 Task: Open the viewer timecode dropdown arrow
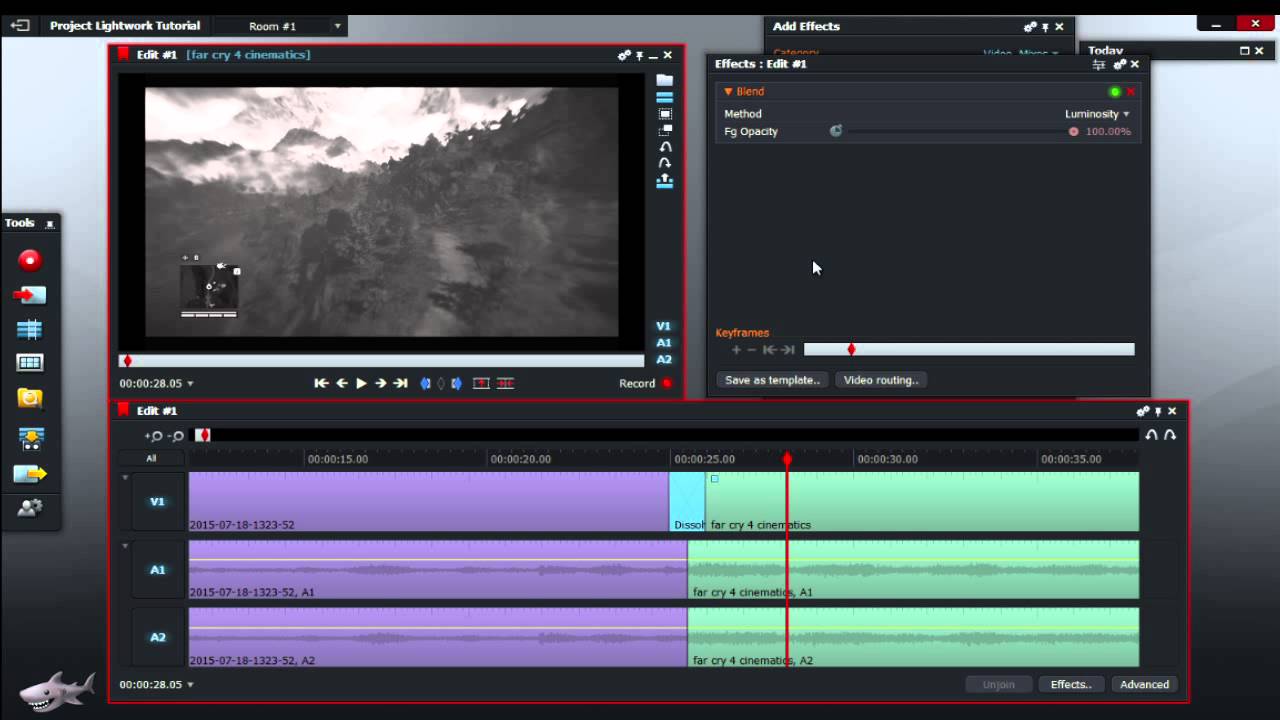[x=190, y=384]
